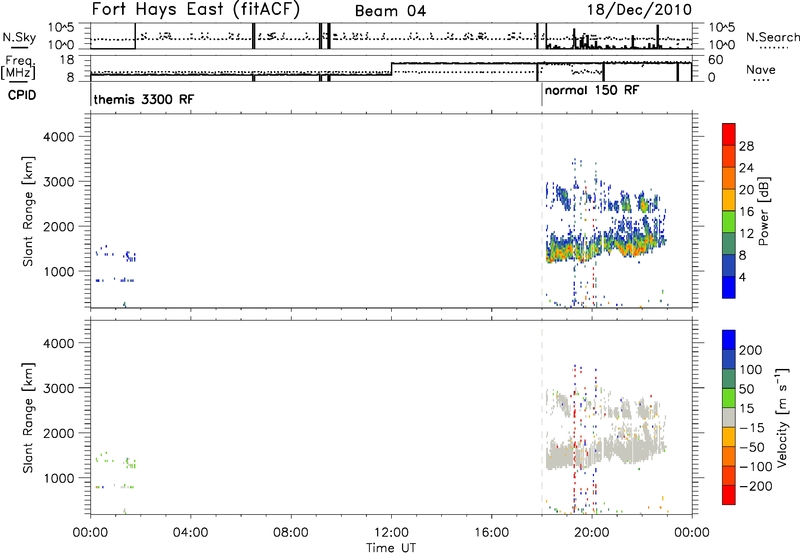
Task: Click the 'Time UT' axis label
Action: click(391, 548)
